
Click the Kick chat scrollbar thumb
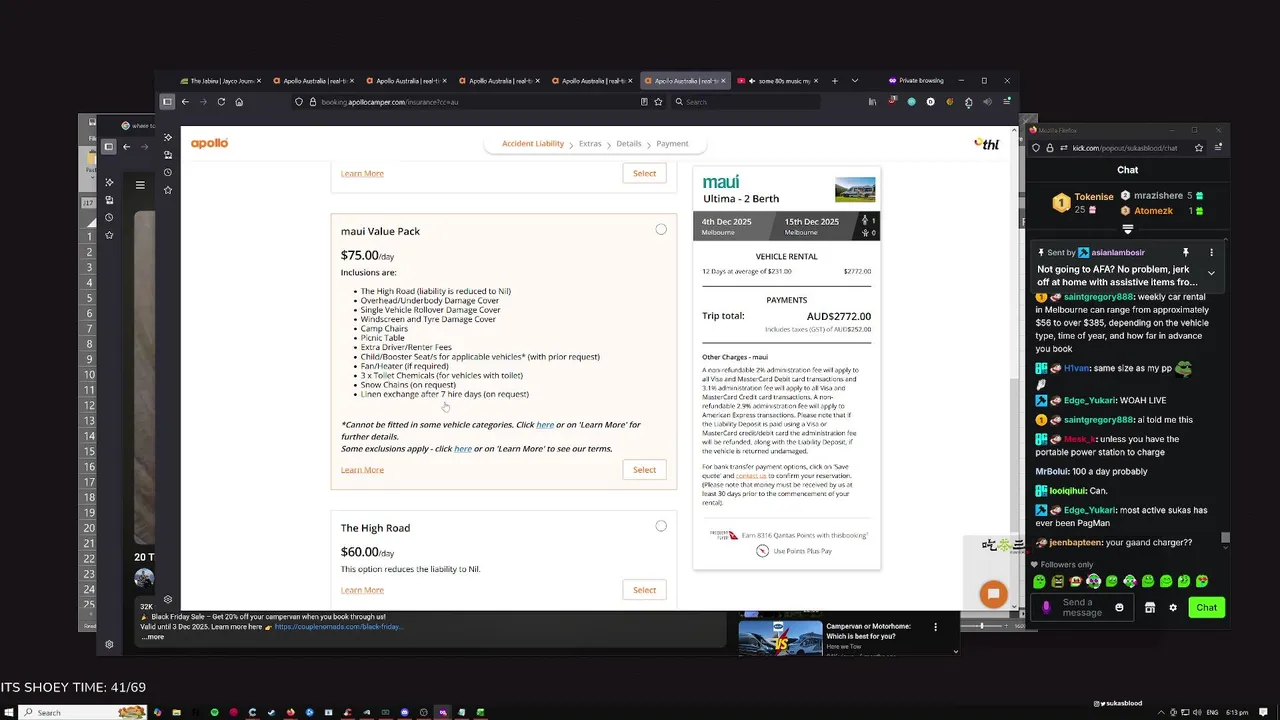[x=1226, y=538]
